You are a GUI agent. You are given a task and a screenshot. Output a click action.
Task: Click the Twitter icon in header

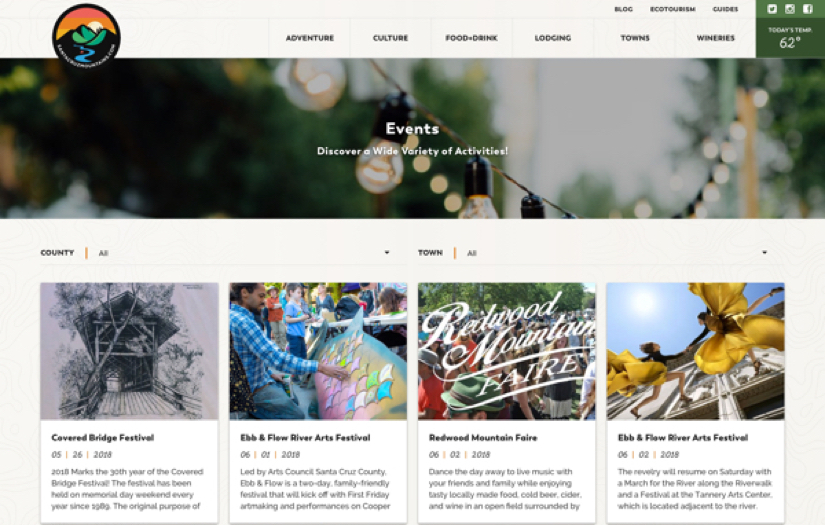click(x=772, y=9)
